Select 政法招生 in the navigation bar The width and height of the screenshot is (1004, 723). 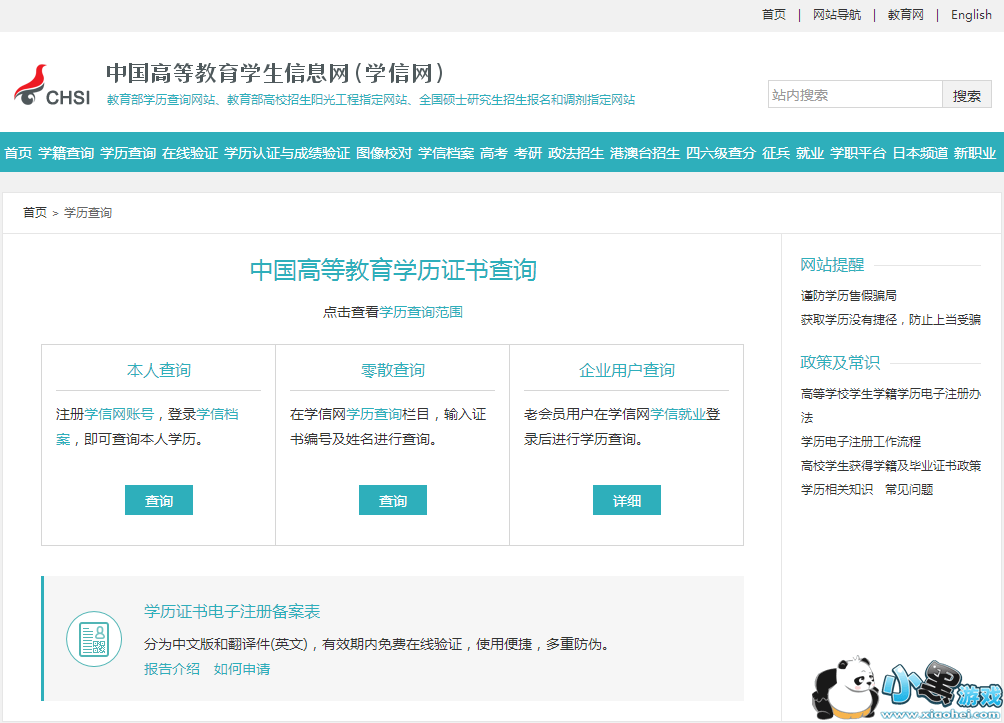point(576,153)
